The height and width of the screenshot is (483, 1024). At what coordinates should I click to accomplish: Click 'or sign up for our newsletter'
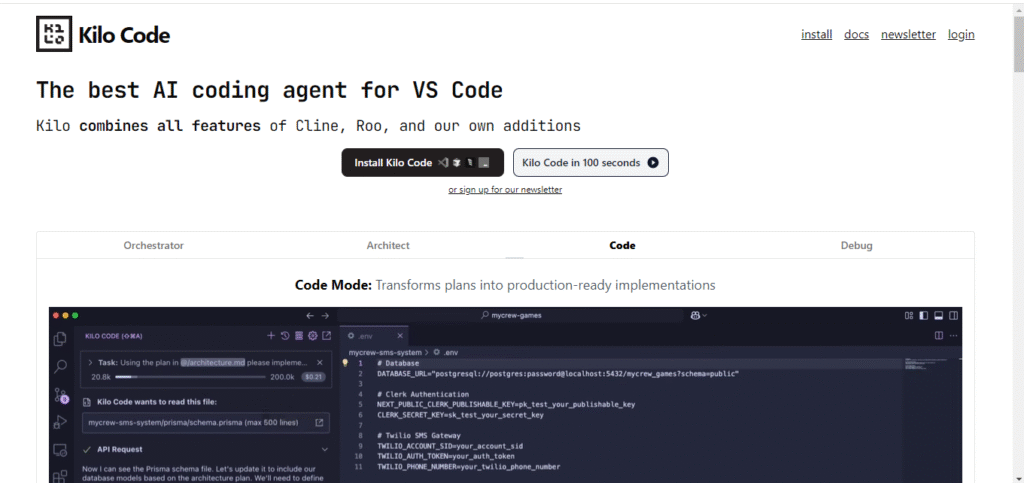[505, 190]
